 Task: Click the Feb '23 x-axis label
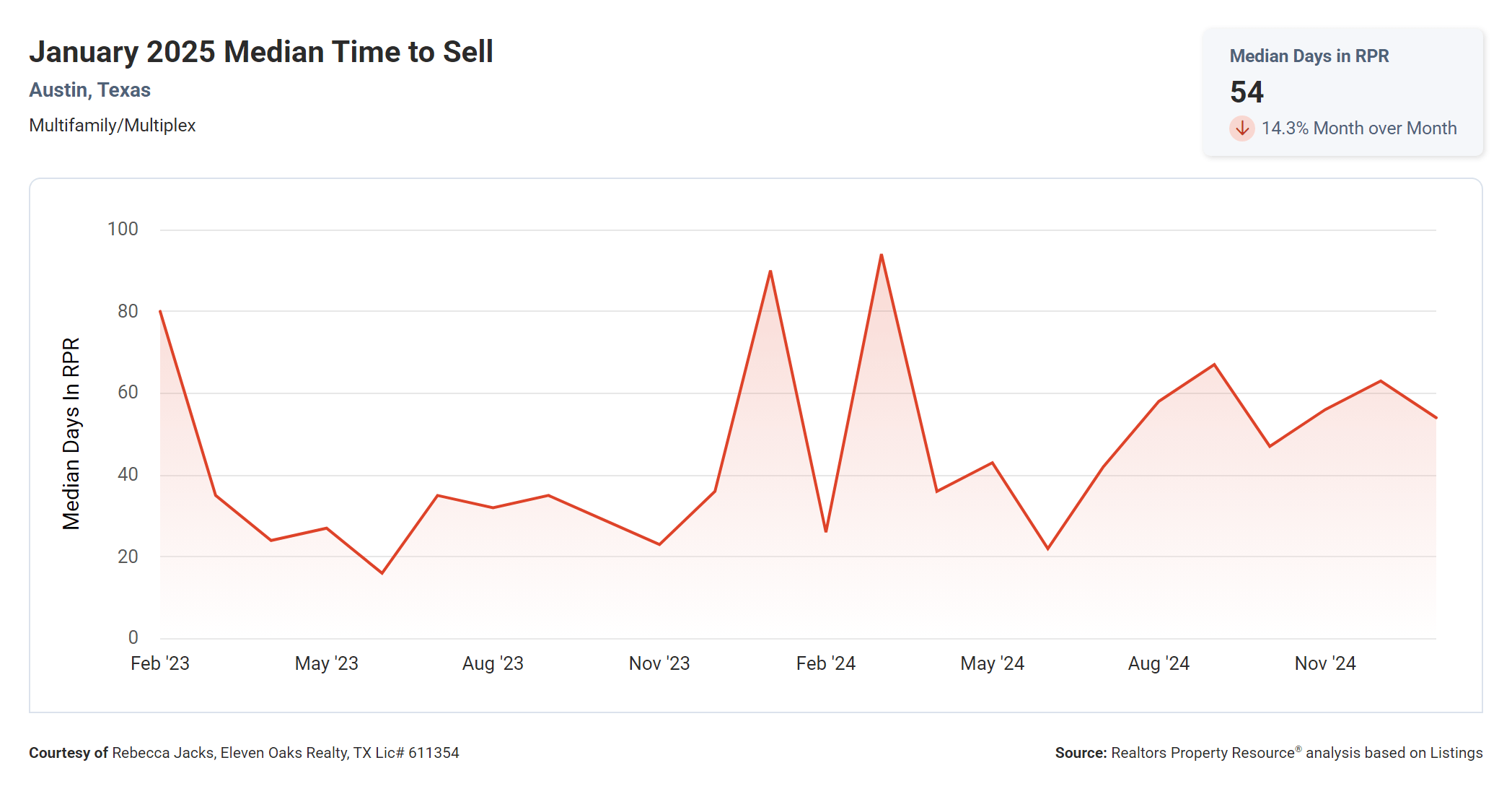pyautogui.click(x=159, y=663)
